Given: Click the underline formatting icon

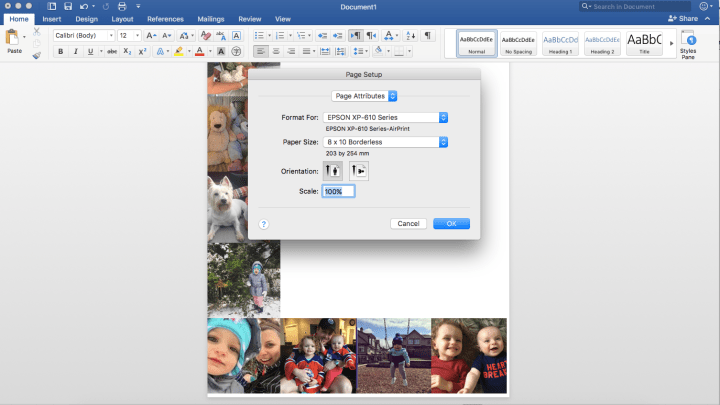Looking at the screenshot, I should [x=90, y=51].
